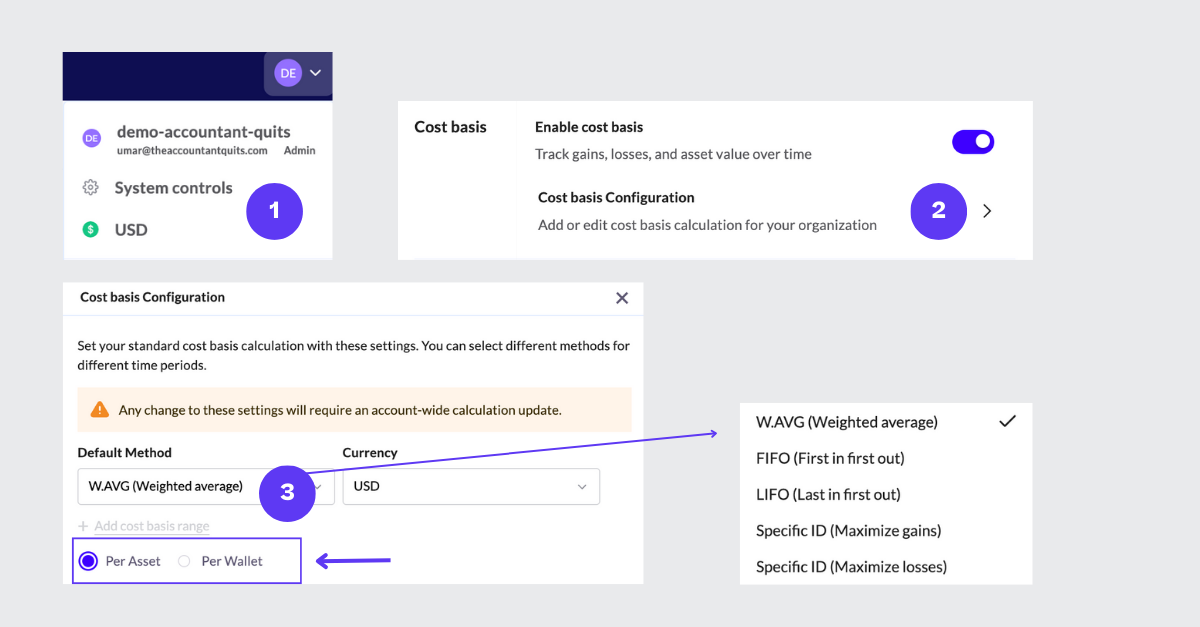Select the Per Wallet radio button
The width and height of the screenshot is (1200, 627).
(184, 561)
